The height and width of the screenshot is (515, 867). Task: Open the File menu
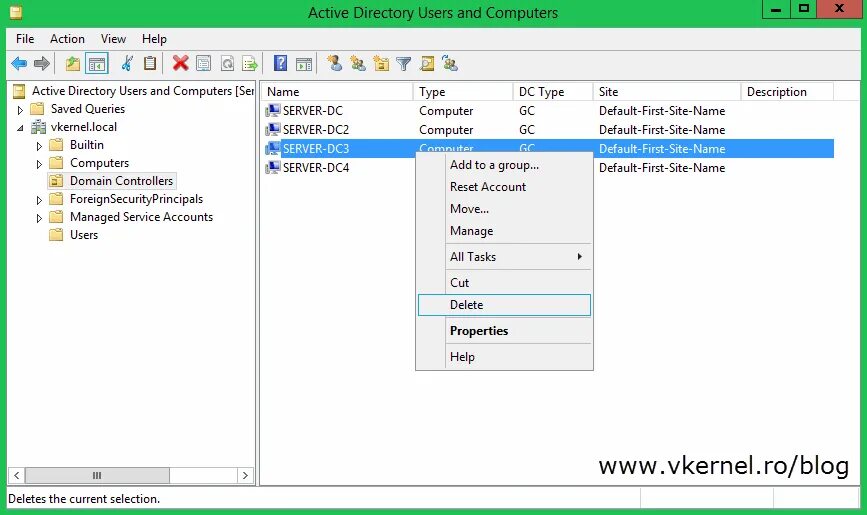tap(25, 39)
